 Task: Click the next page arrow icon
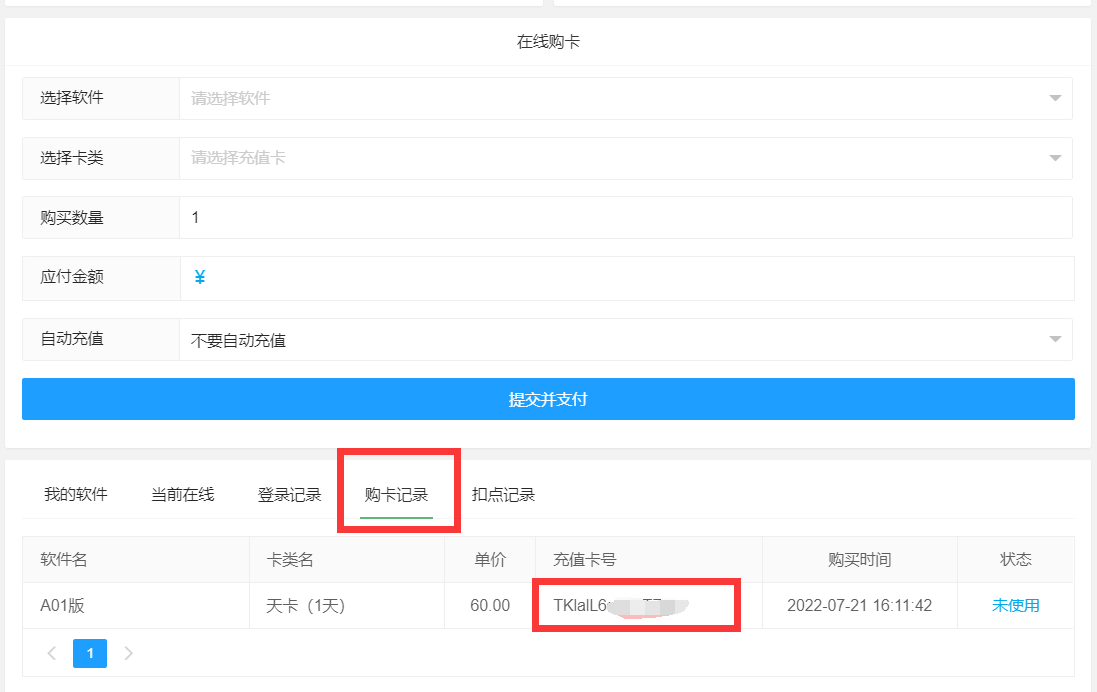click(128, 654)
